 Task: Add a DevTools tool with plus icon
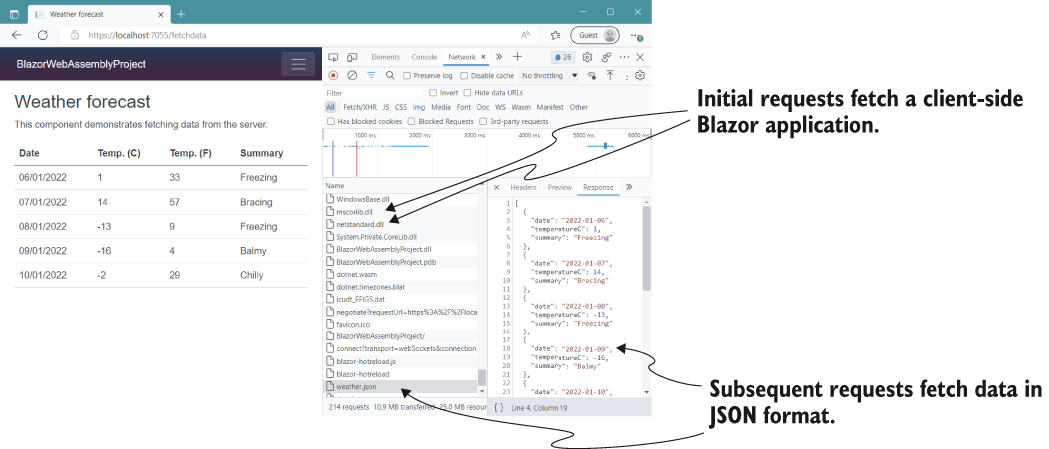pos(517,57)
